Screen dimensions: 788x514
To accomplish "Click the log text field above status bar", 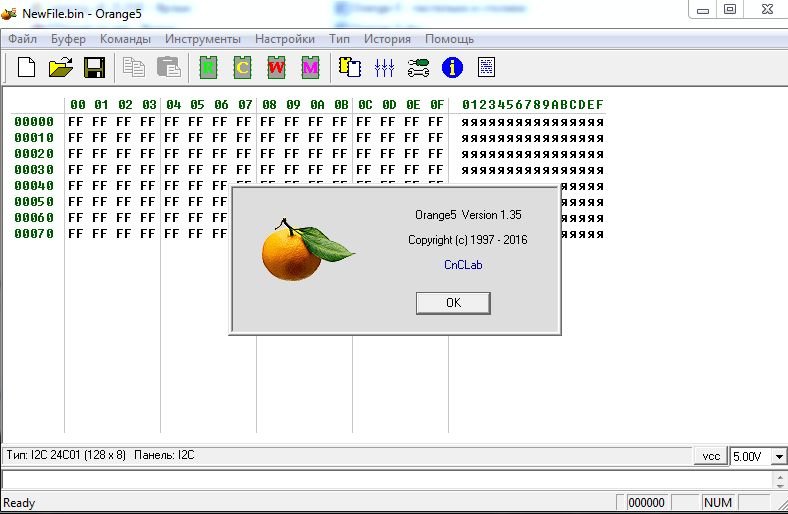I will pyautogui.click(x=387, y=479).
